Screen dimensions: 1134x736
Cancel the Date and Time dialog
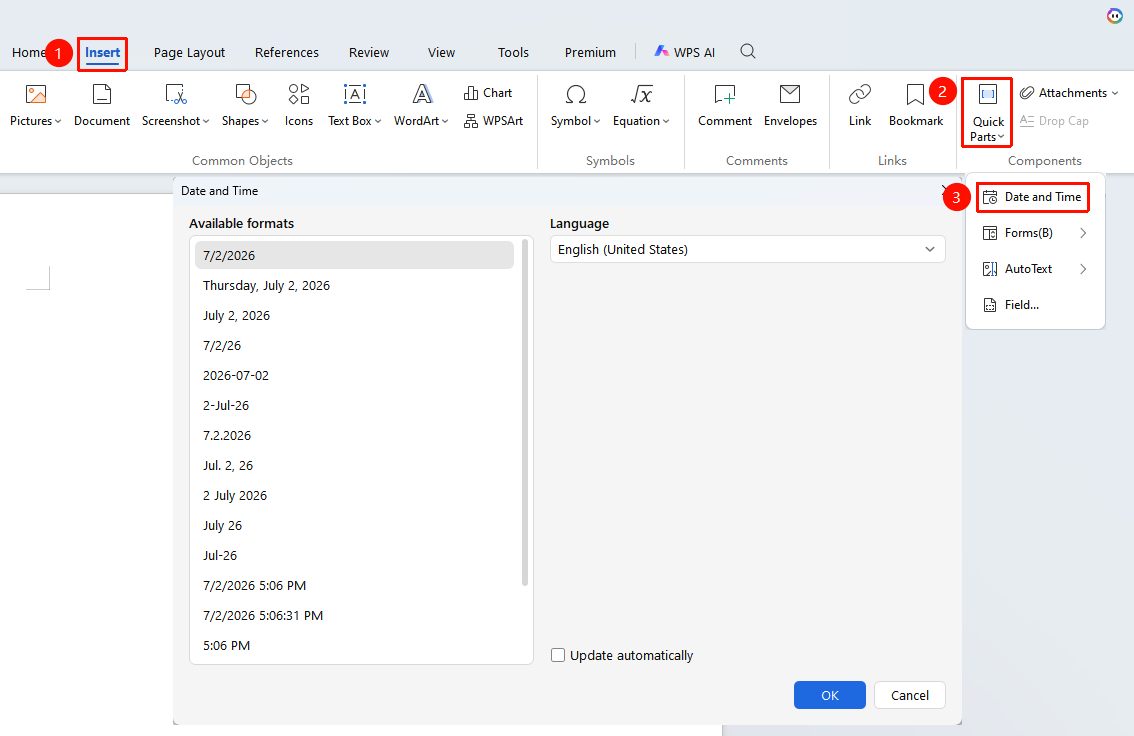910,695
